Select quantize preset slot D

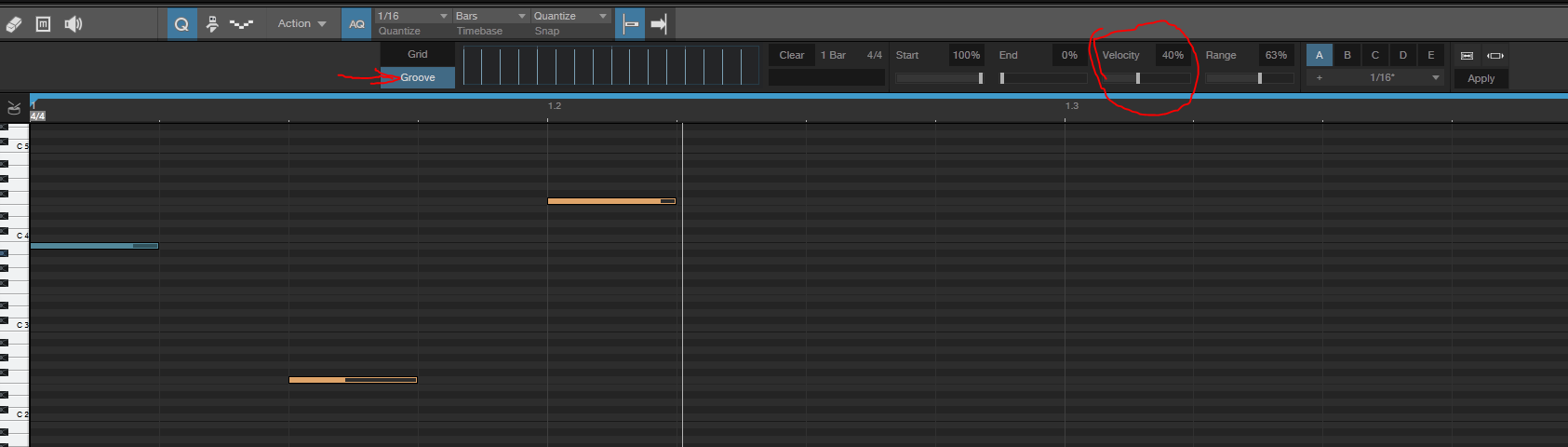pyautogui.click(x=1402, y=55)
